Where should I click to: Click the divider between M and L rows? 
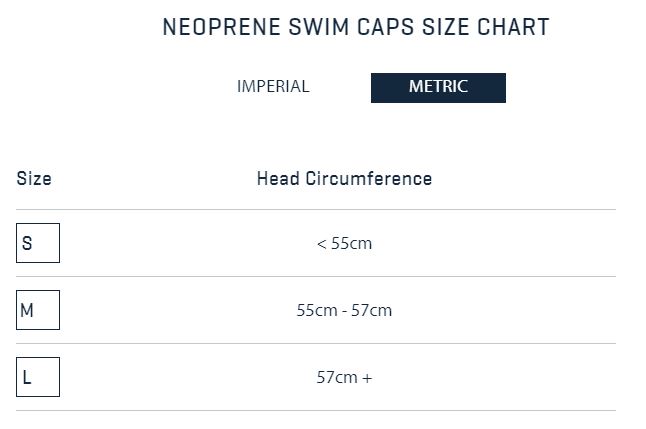tap(316, 343)
